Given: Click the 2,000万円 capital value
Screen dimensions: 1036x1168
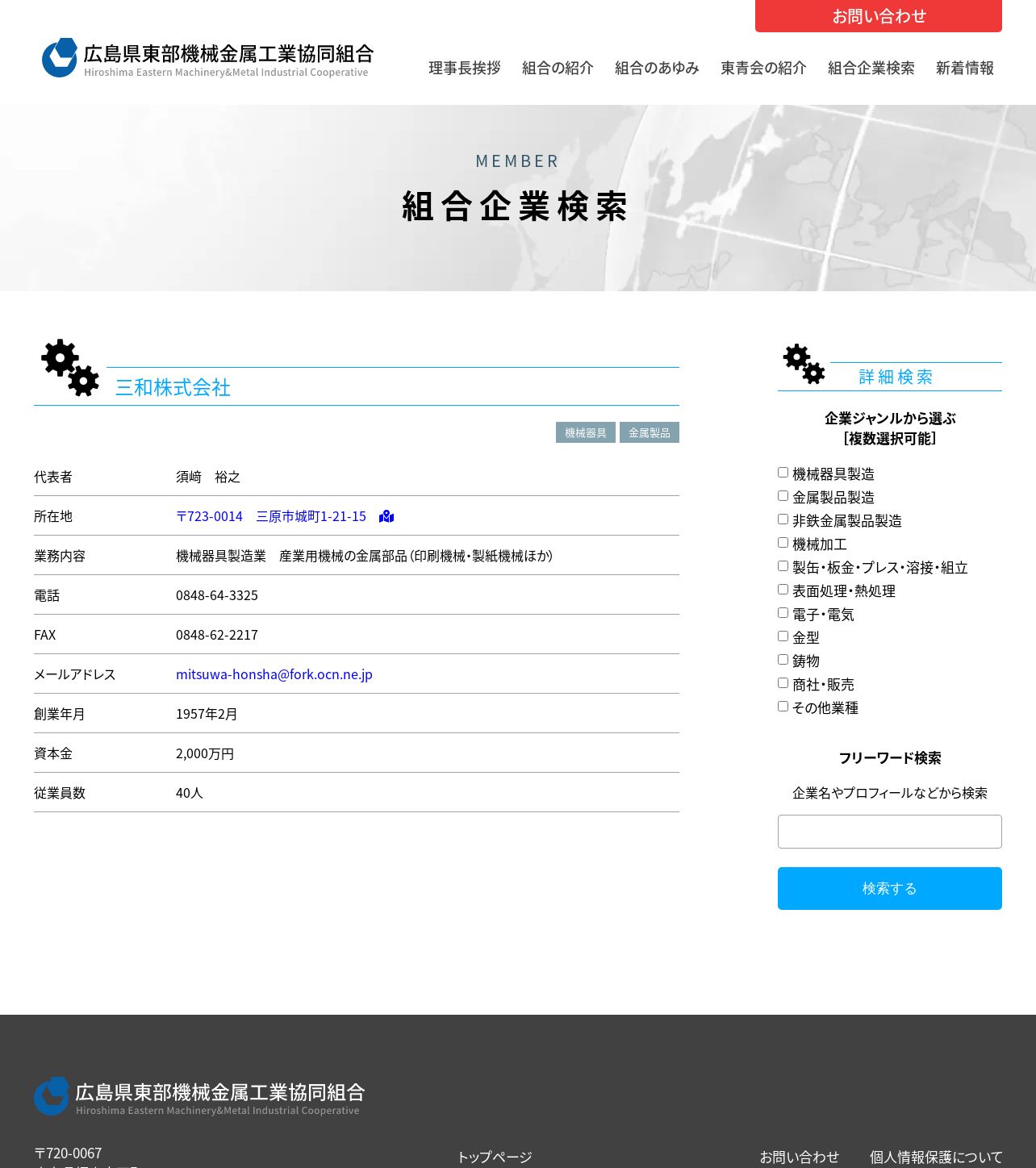Looking at the screenshot, I should [205, 753].
